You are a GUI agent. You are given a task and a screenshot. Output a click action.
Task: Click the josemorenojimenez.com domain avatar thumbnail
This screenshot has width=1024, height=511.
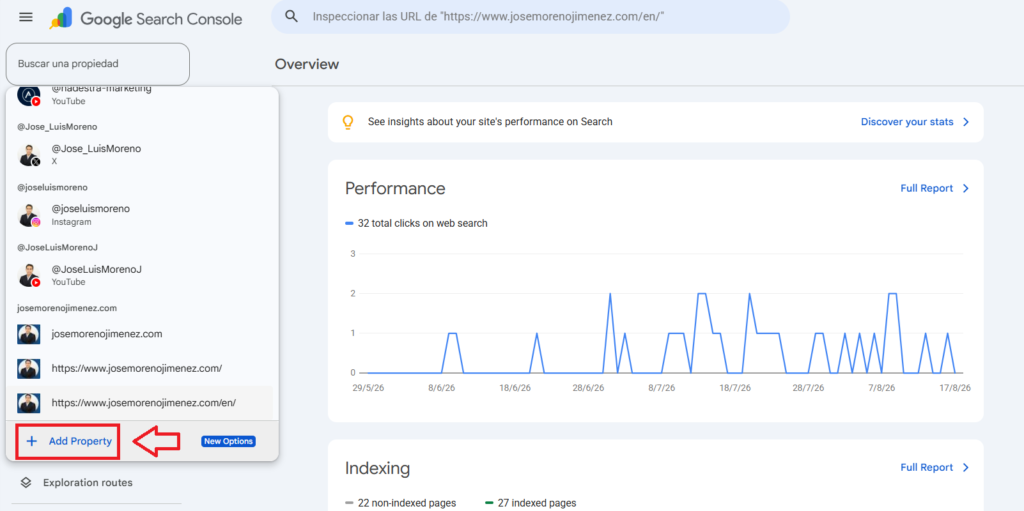pyautogui.click(x=29, y=334)
